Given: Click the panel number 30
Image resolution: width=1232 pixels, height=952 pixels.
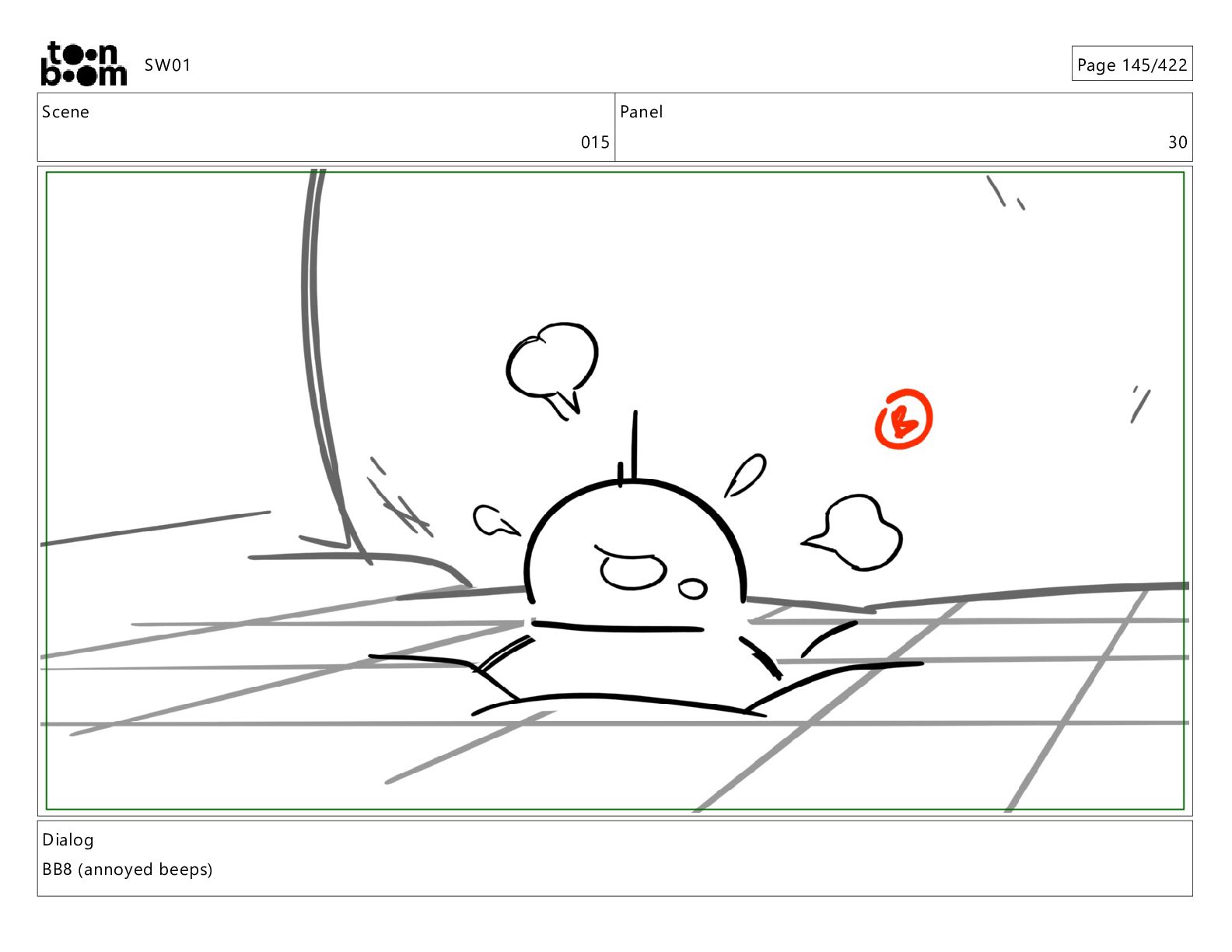Looking at the screenshot, I should pos(1178,142).
